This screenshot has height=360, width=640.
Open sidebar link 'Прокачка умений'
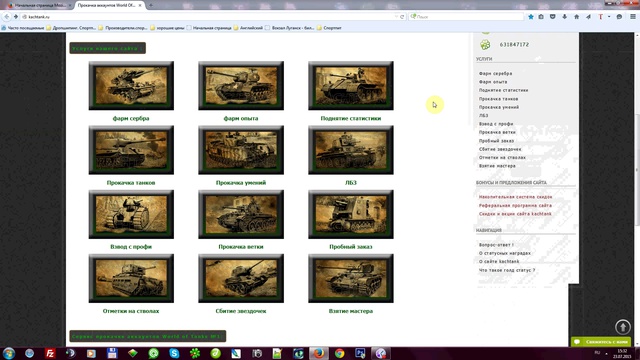pyautogui.click(x=499, y=107)
